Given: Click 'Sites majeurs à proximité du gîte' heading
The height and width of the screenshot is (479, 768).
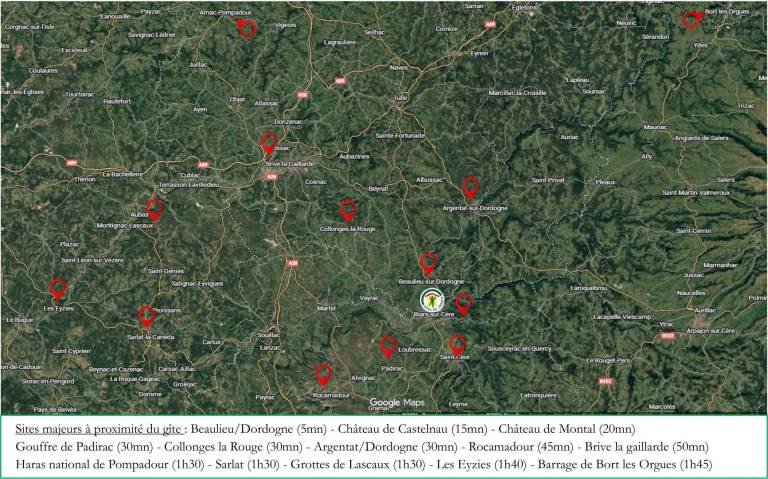Looking at the screenshot, I should point(100,430).
